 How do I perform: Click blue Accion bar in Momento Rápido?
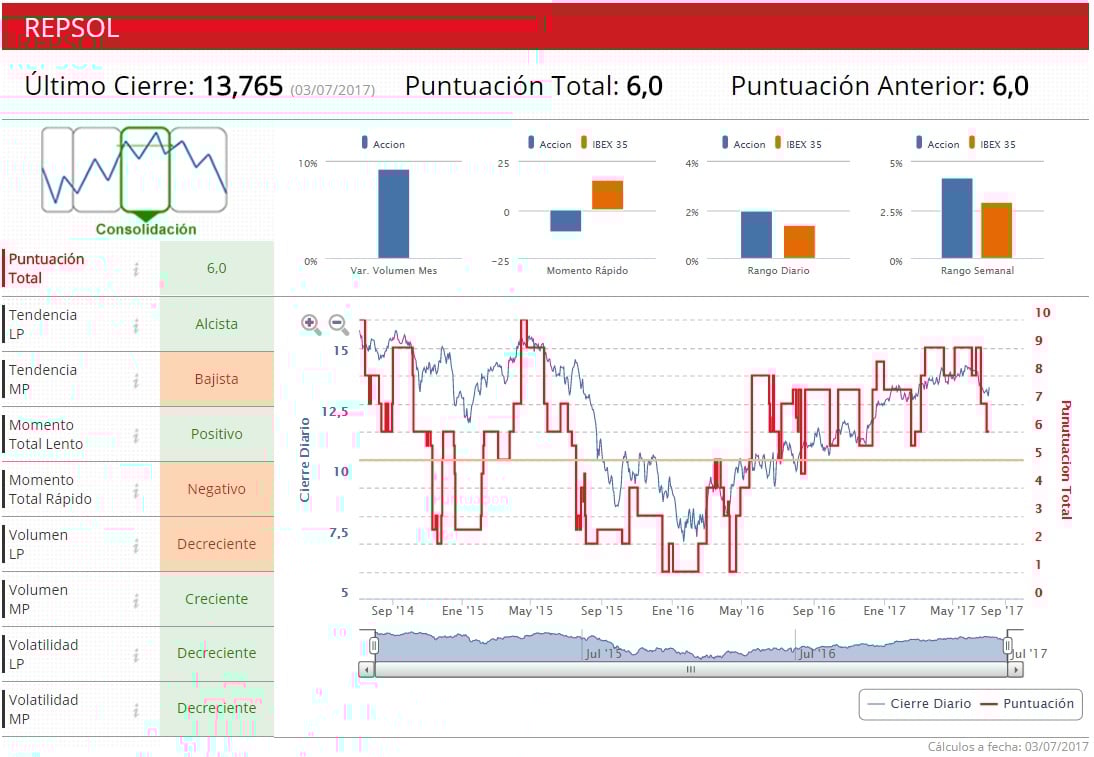[566, 221]
